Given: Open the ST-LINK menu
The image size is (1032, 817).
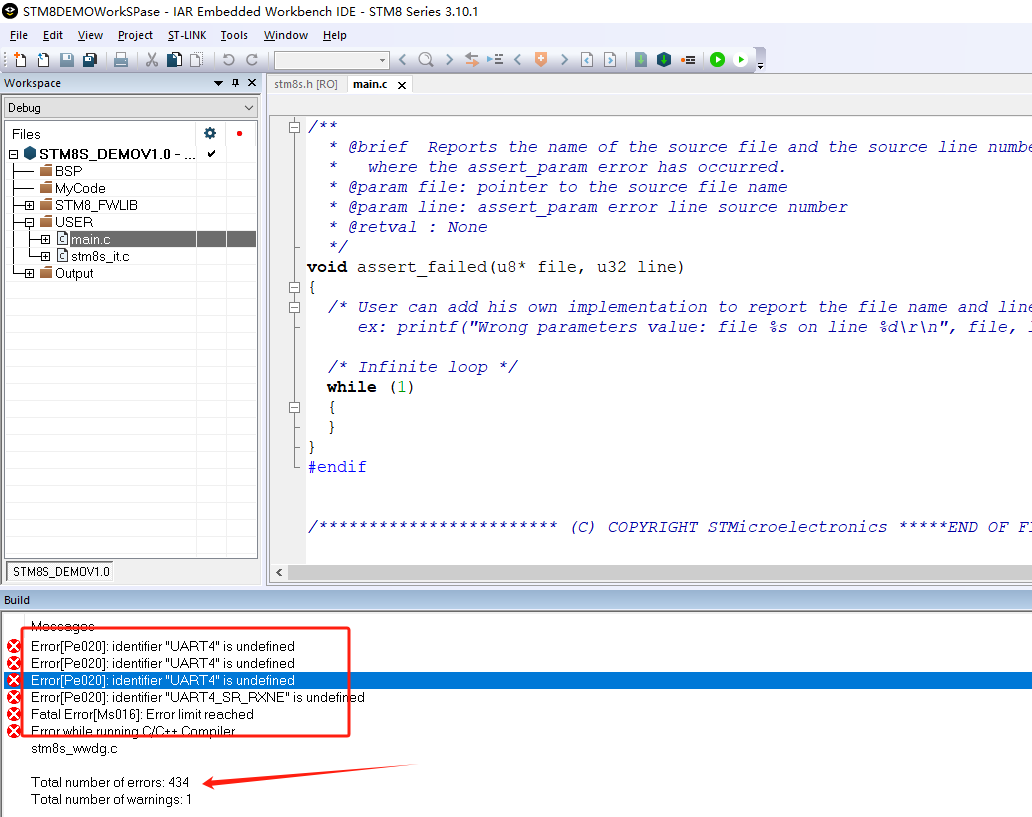Looking at the screenshot, I should pyautogui.click(x=187, y=36).
